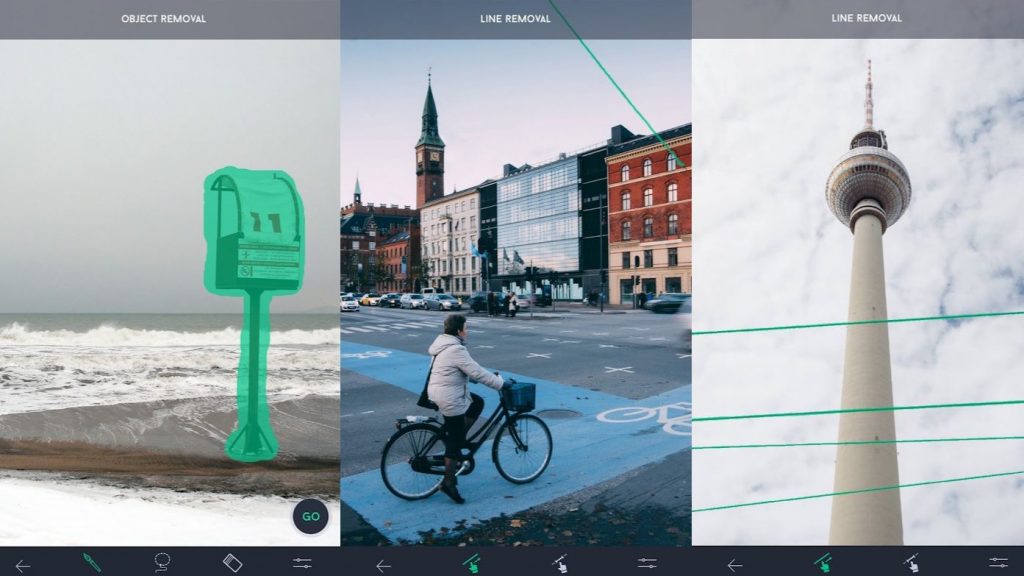Select the green Brush tool in Object Removal
This screenshot has width=1024, height=576.
pos(92,563)
